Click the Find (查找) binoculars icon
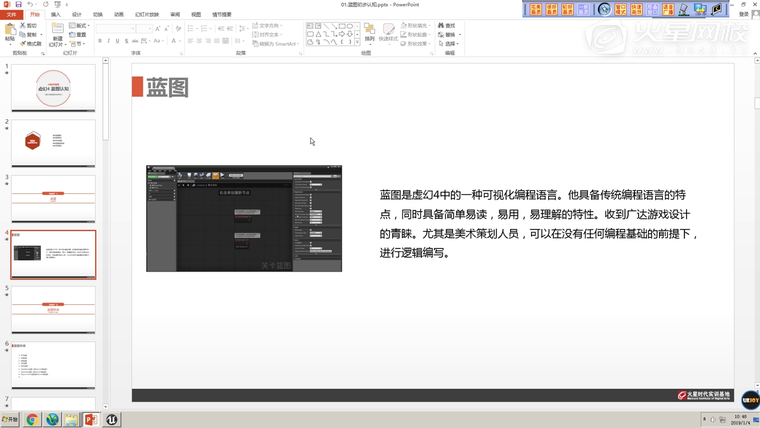The width and height of the screenshot is (760, 428). click(441, 26)
